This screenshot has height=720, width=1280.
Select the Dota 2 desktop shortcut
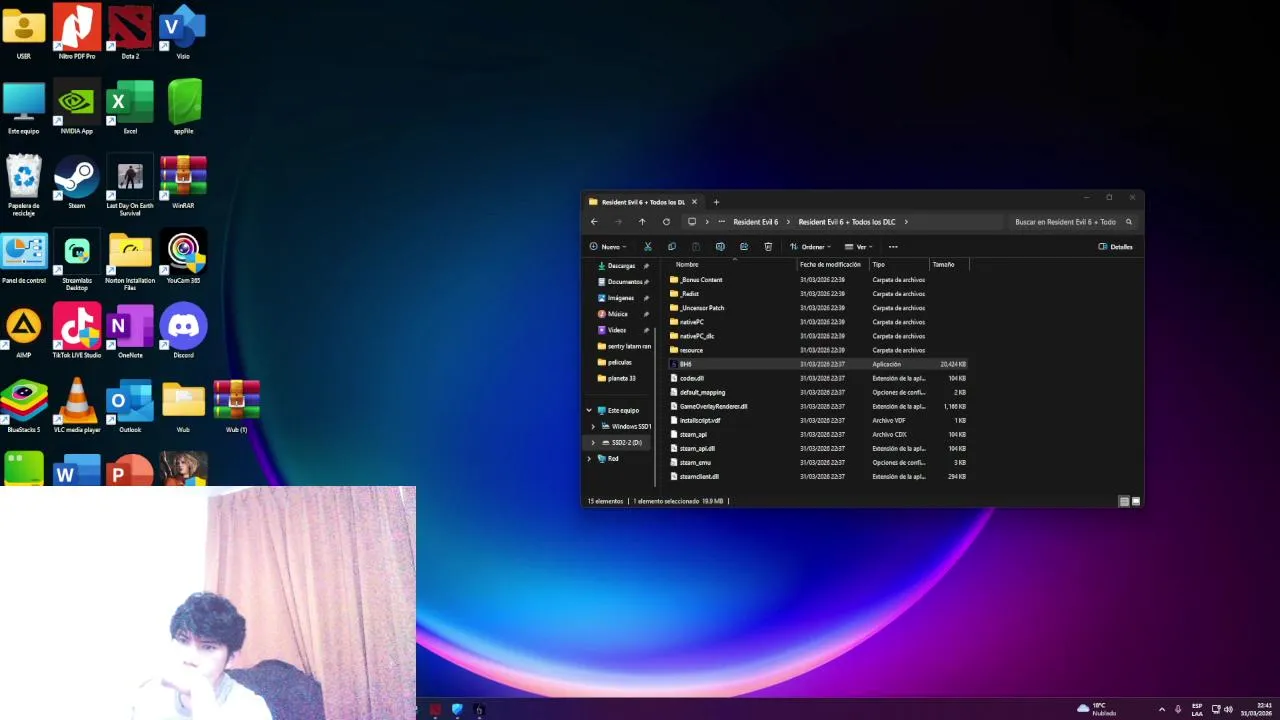[130, 32]
